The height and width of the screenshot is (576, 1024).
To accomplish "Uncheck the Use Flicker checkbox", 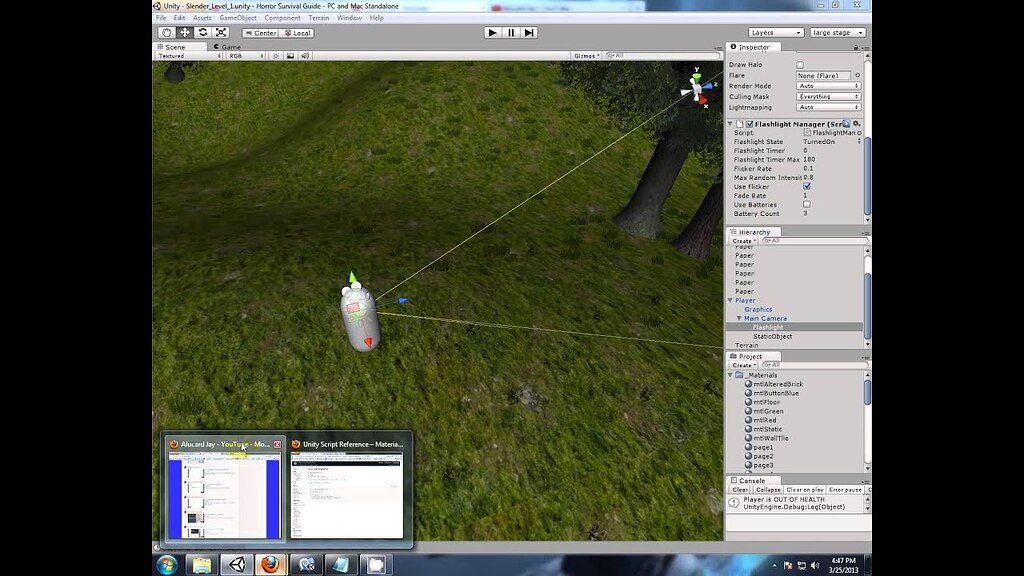I will tap(807, 186).
